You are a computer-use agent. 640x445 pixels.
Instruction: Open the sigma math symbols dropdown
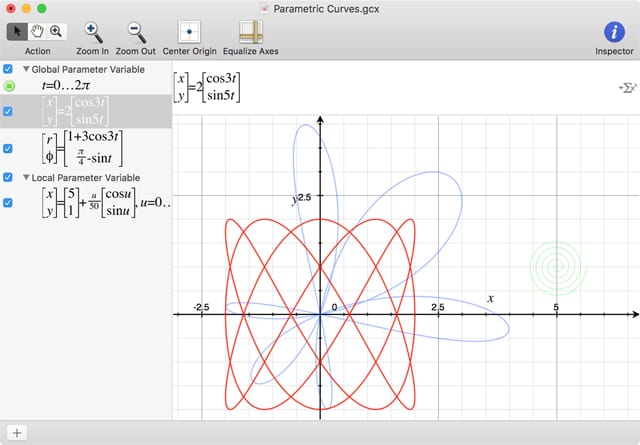pyautogui.click(x=626, y=88)
